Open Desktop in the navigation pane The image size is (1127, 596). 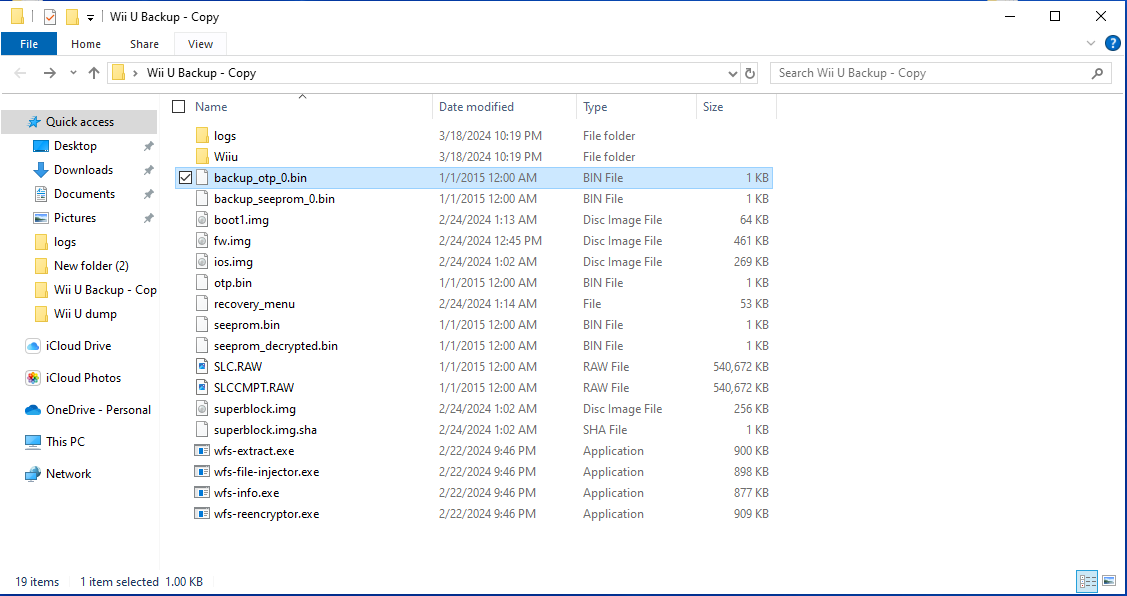(x=75, y=146)
